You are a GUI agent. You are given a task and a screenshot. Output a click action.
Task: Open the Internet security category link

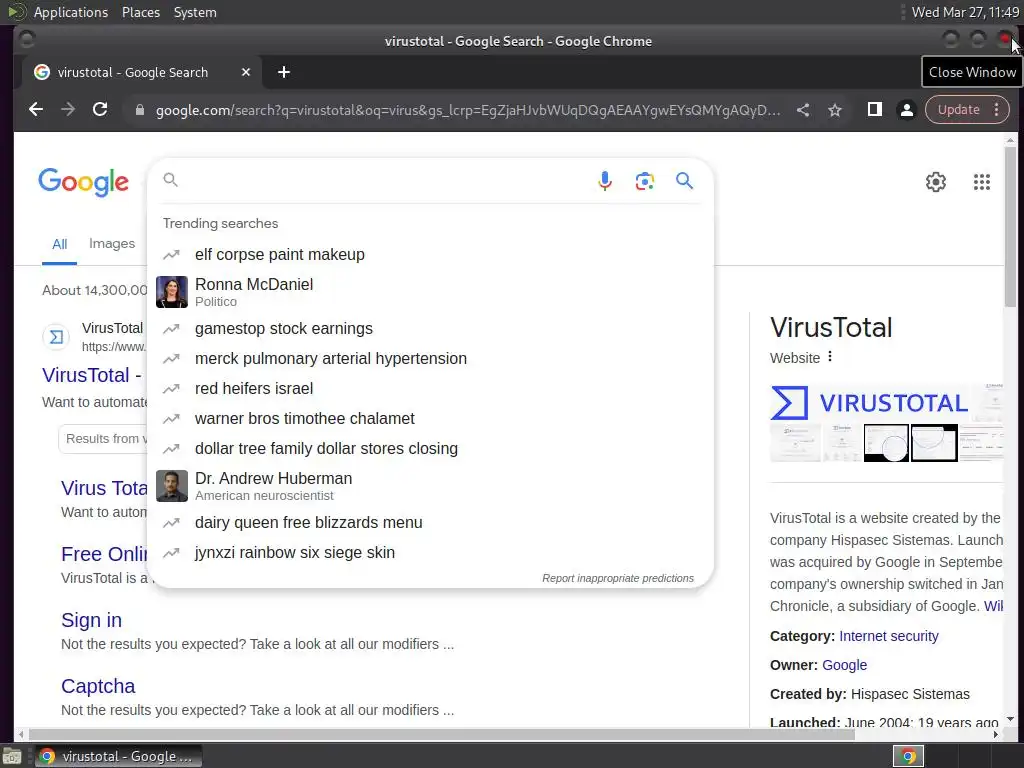[889, 636]
